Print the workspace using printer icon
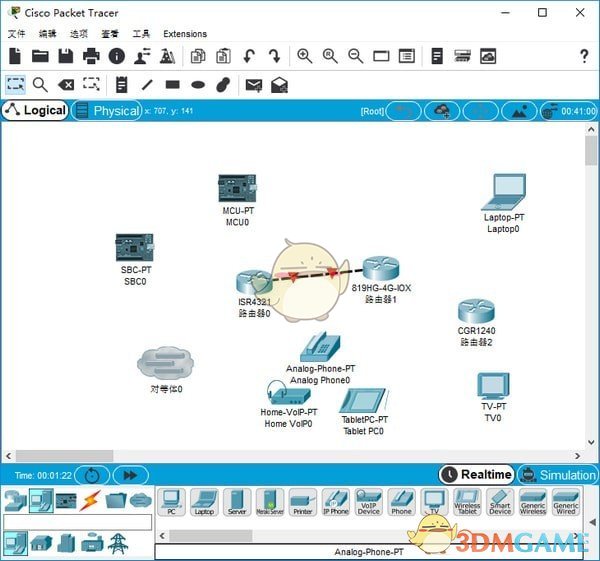 (x=91, y=56)
